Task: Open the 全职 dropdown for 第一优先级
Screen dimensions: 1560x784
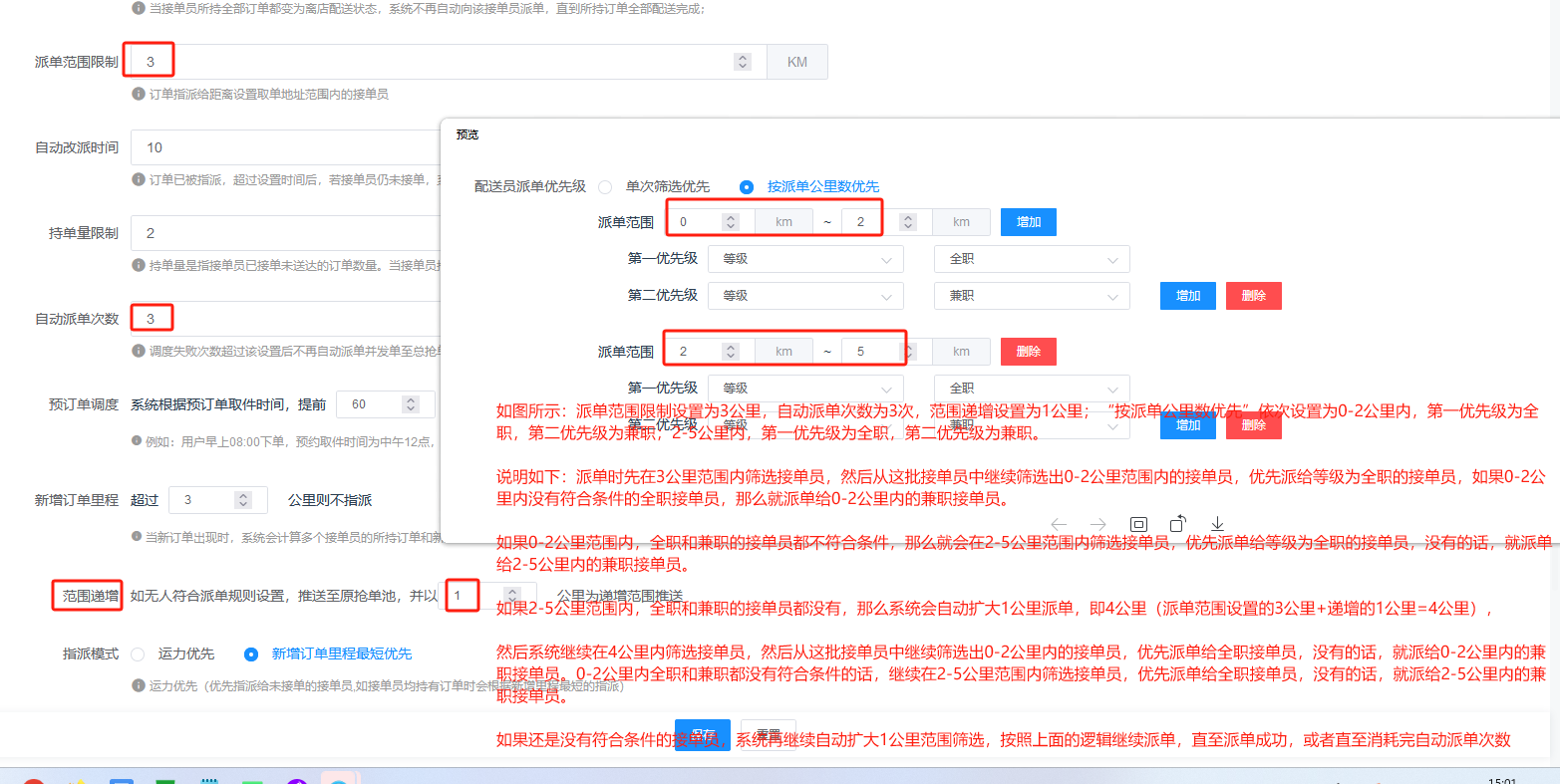Action: pyautogui.click(x=1032, y=259)
